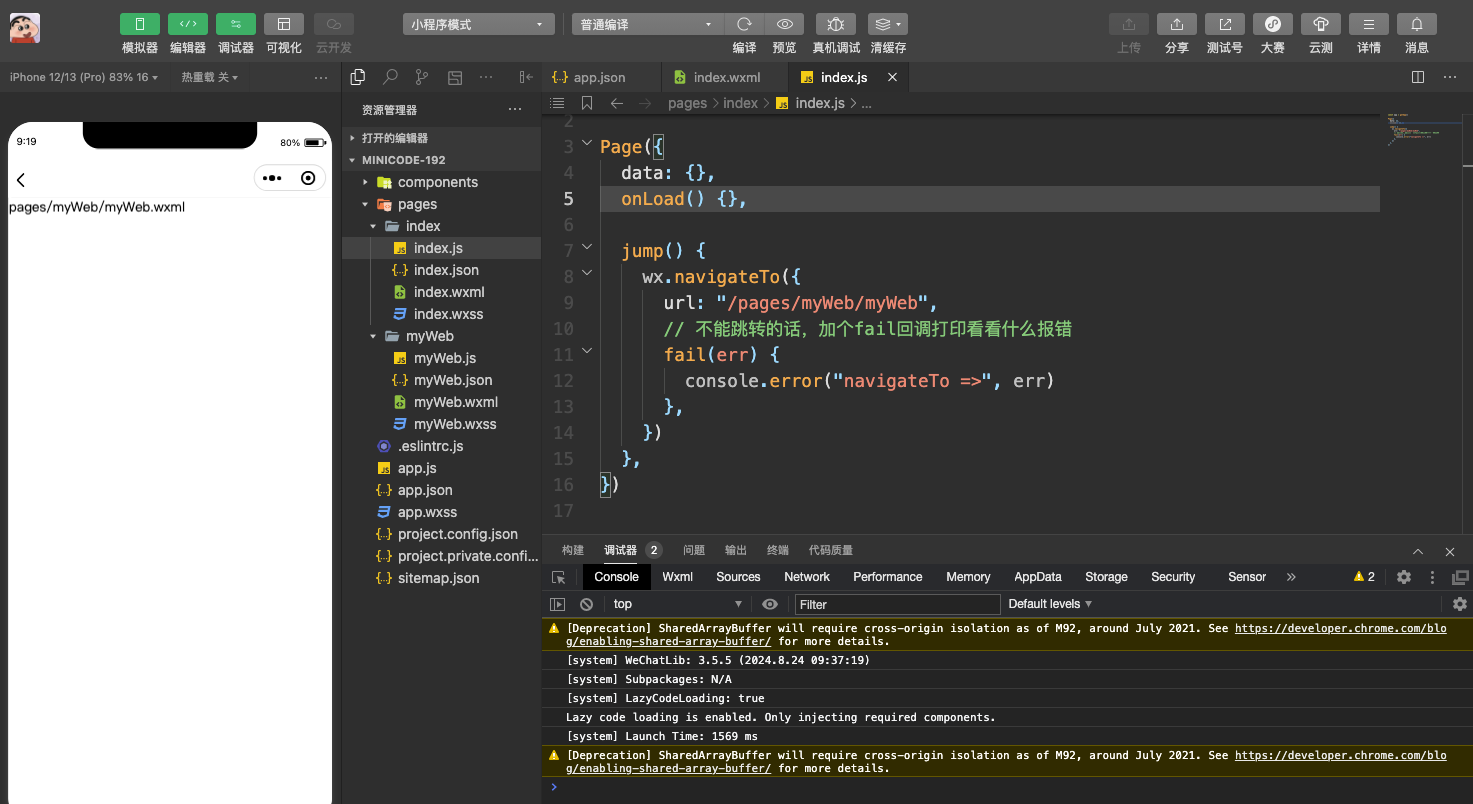1473x804 pixels.
Task: Switch to the Network tab
Action: coord(807,577)
